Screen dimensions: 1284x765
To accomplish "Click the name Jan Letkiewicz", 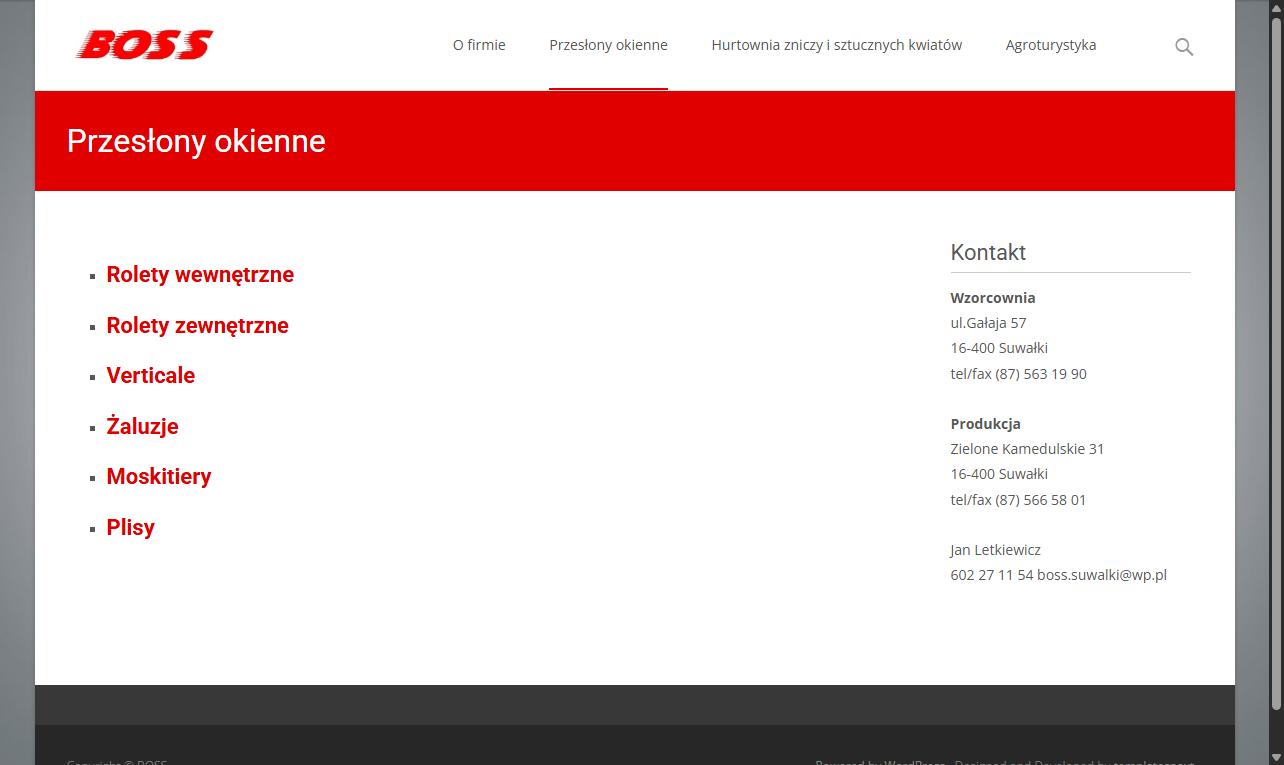I will point(995,550).
